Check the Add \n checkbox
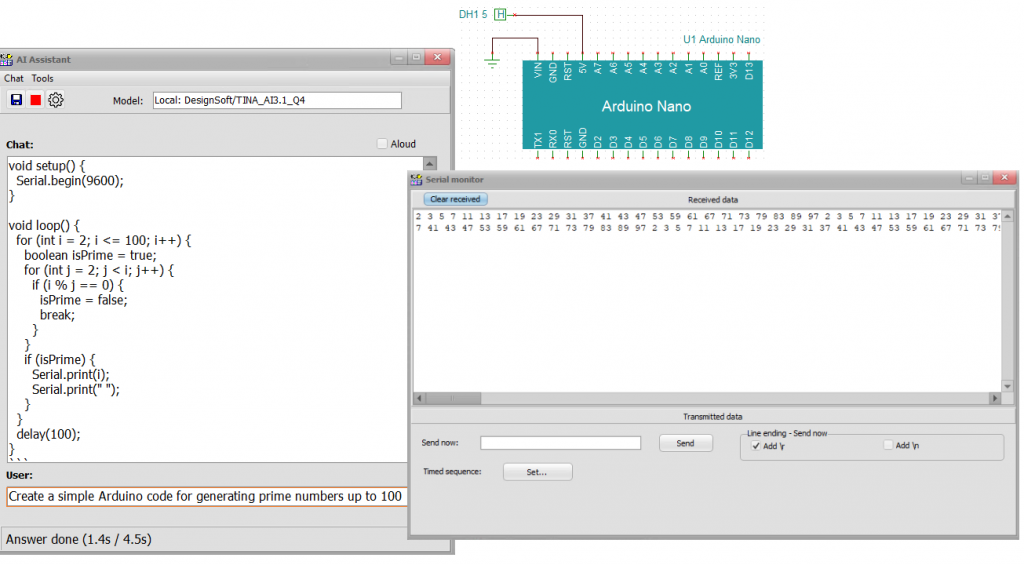 point(888,445)
